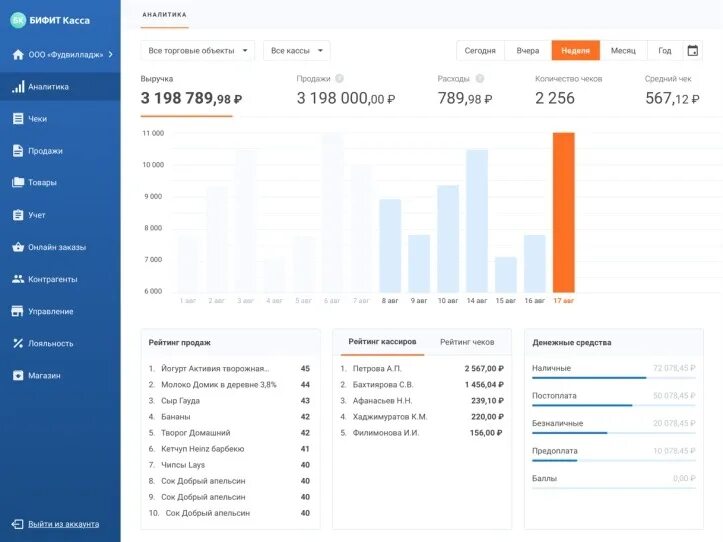Click the Выйти из аккаунта link
The height and width of the screenshot is (542, 723).
coord(64,524)
